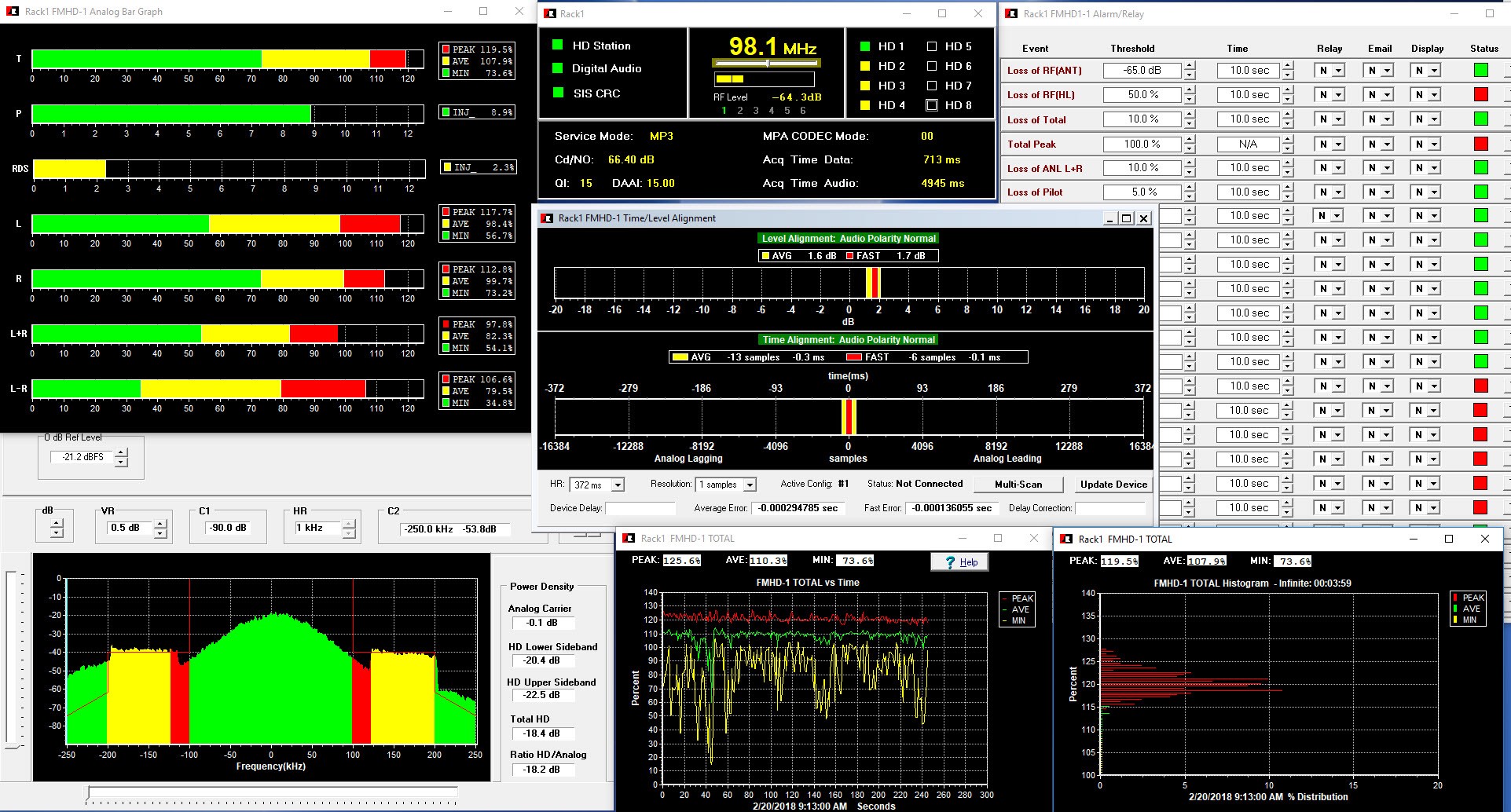Open the Resolution dropdown showing 1 samples
This screenshot has height=812, width=1511.
[x=749, y=485]
